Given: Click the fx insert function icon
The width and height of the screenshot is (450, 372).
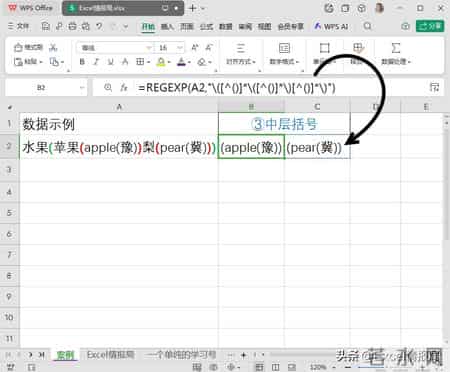Looking at the screenshot, I should pos(124,88).
